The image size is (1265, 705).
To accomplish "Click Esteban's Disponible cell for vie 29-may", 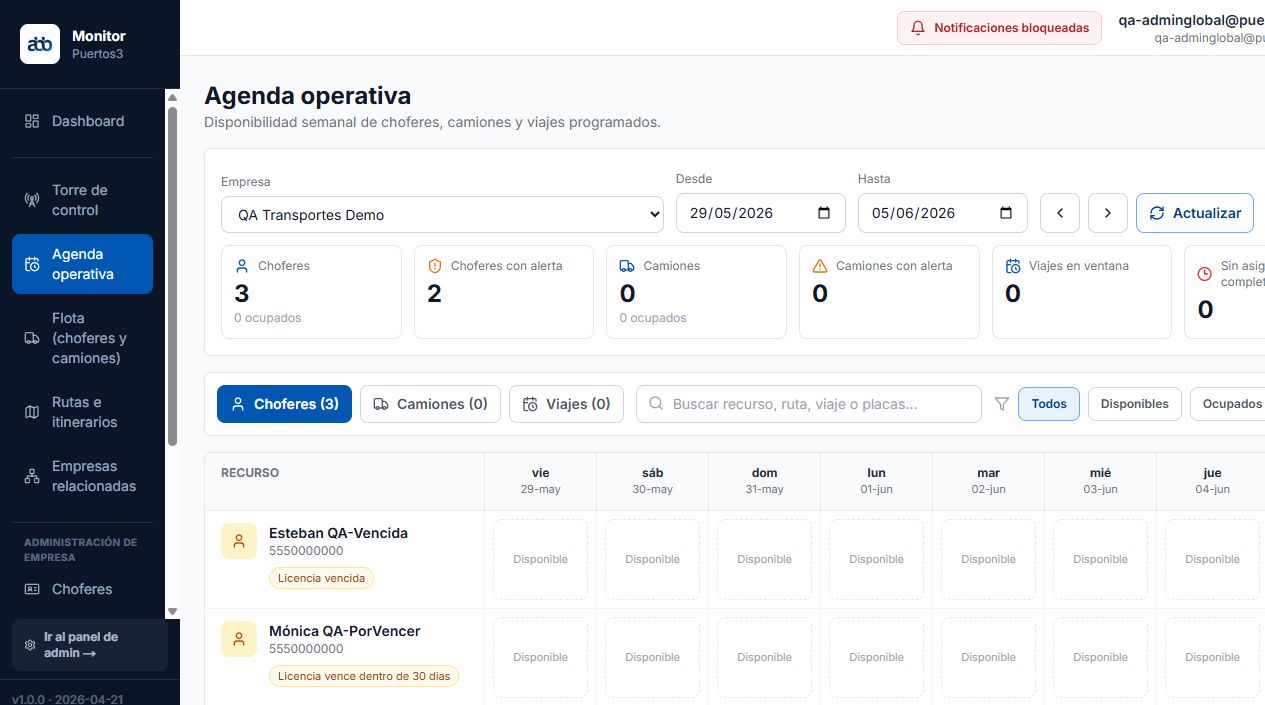I will coord(541,559).
